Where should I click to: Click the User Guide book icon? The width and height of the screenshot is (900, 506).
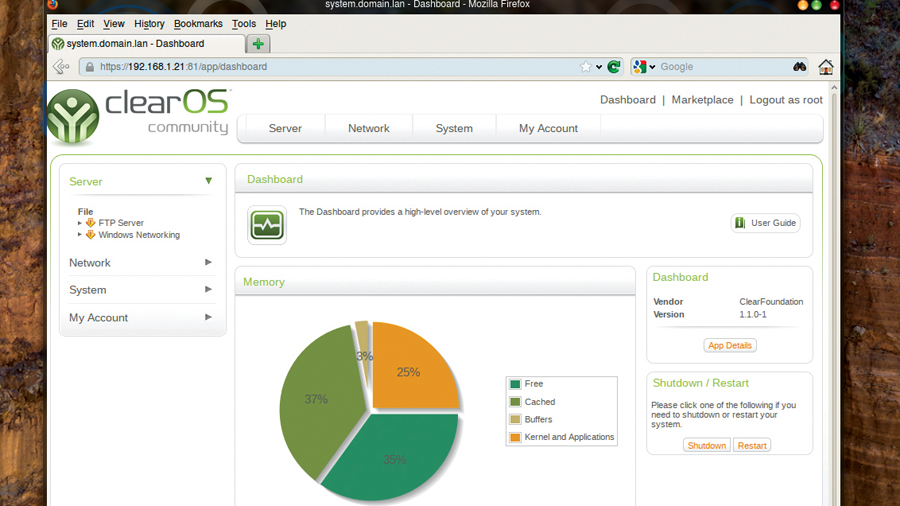[x=740, y=223]
